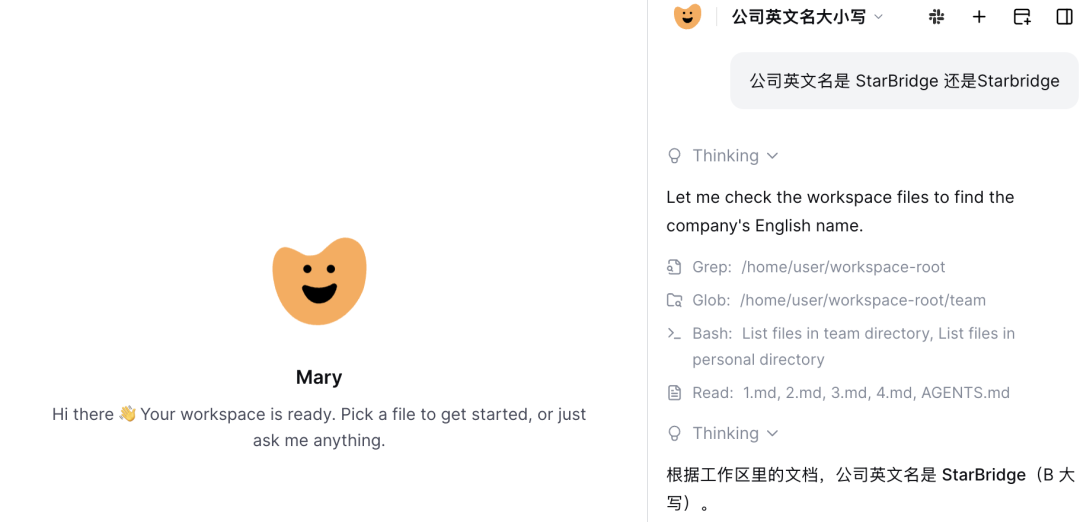Click the Read document icon
The image size is (1080, 522).
click(674, 393)
